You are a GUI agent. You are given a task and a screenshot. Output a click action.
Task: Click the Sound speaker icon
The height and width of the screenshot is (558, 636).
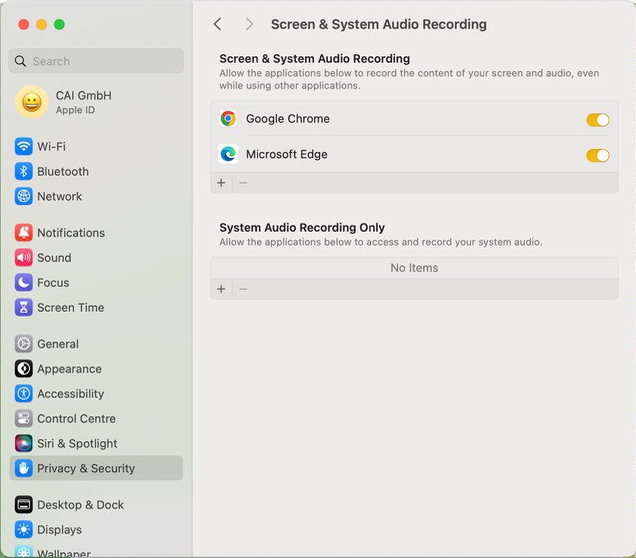[x=24, y=258]
